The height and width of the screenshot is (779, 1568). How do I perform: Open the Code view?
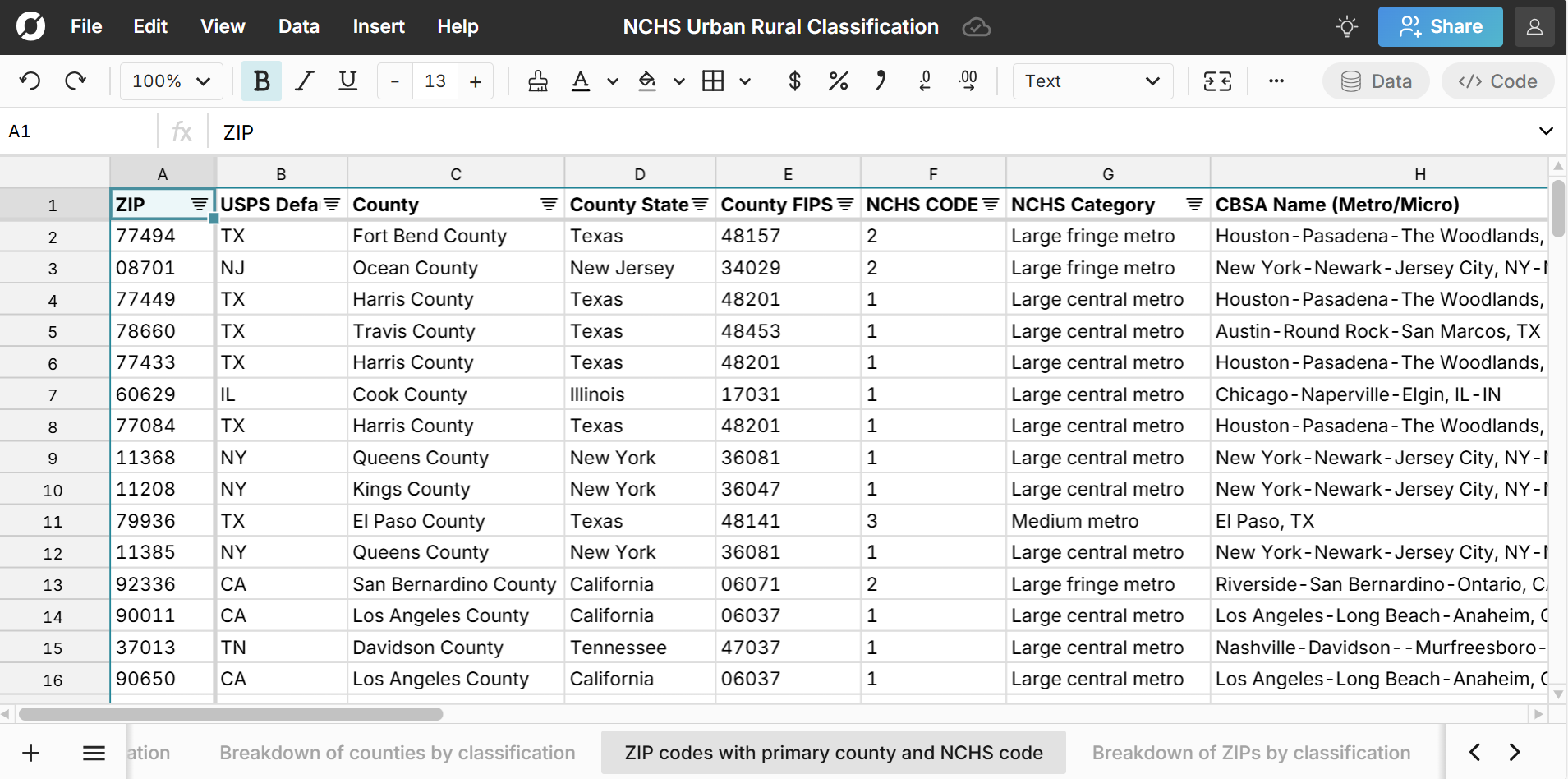point(1497,81)
